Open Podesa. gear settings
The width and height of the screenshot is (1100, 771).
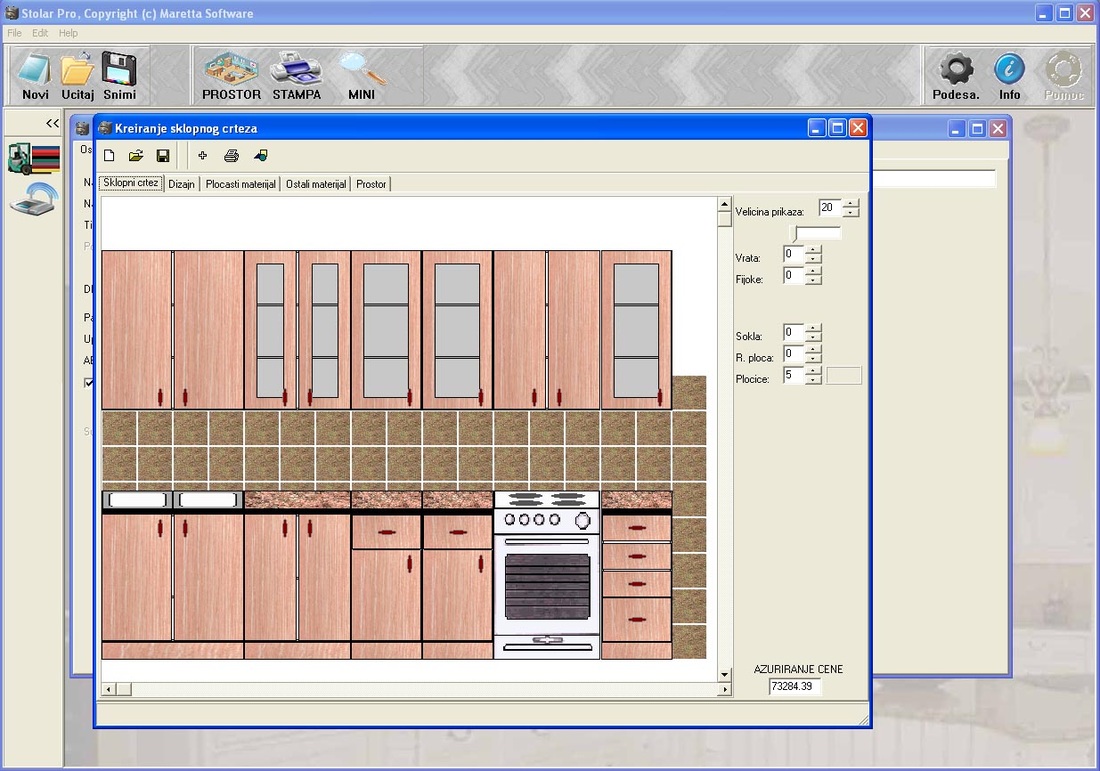pyautogui.click(x=956, y=75)
